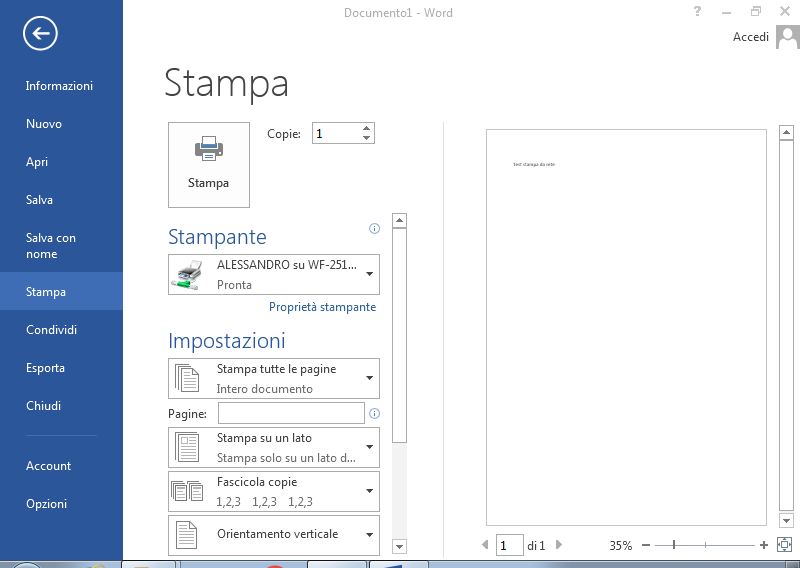Screen dimensions: 800x568
Task: Click the Accedi sign-in link
Action: point(751,37)
